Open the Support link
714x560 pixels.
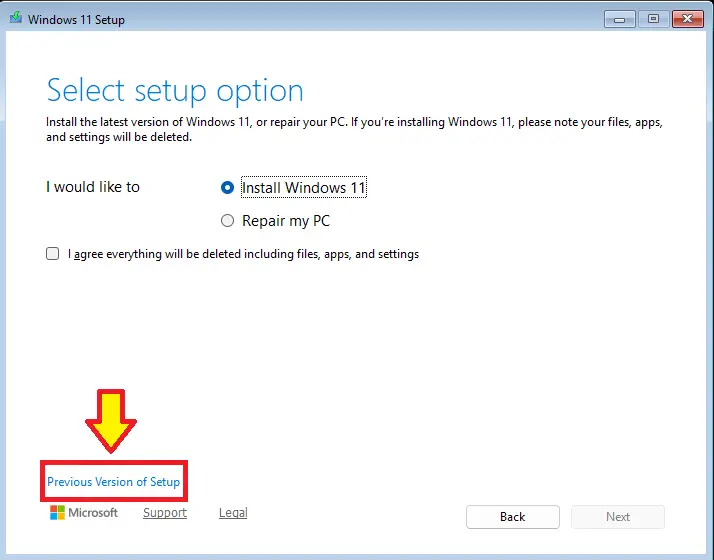click(165, 513)
